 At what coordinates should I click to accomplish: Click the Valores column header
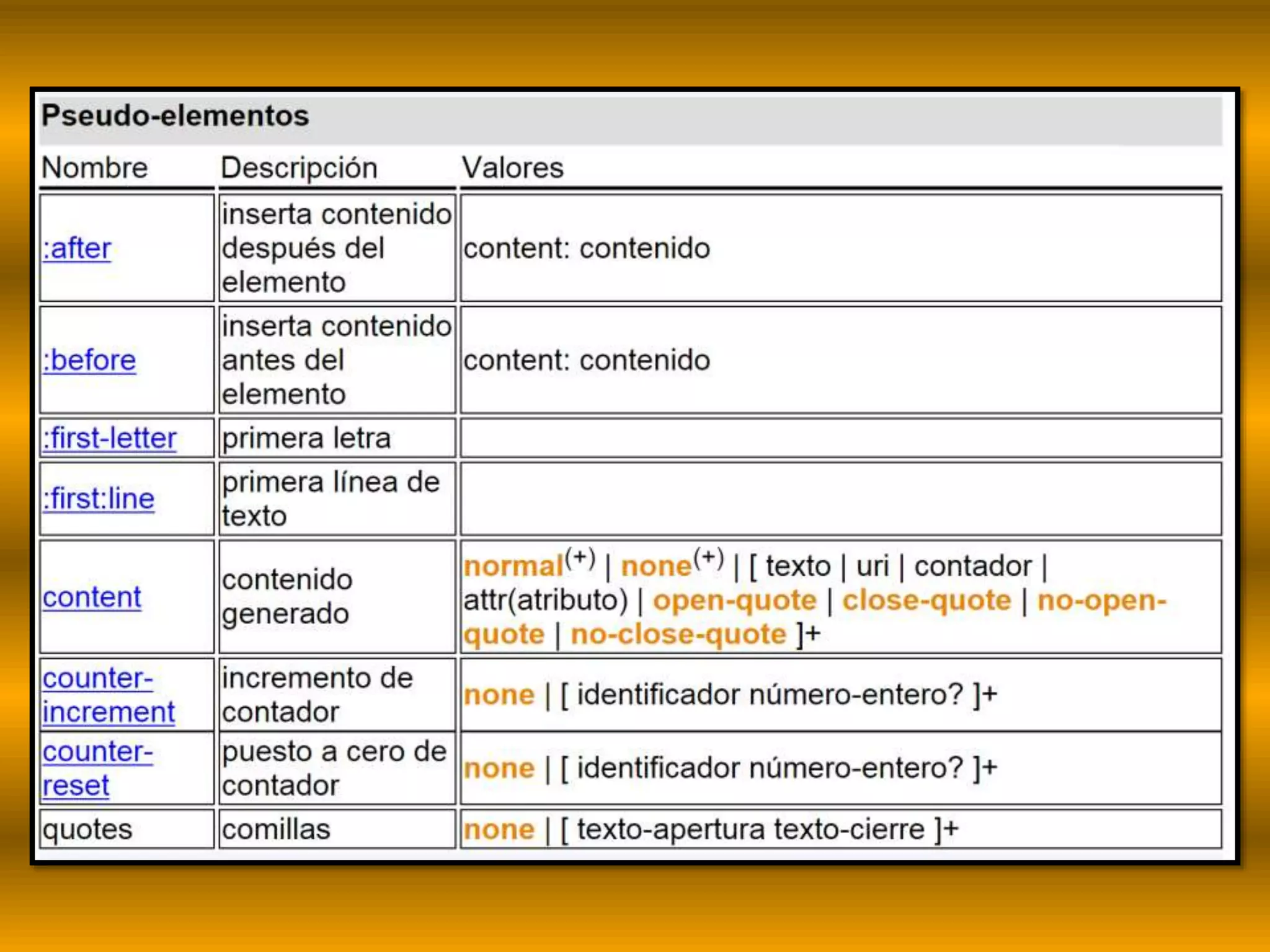(x=513, y=167)
